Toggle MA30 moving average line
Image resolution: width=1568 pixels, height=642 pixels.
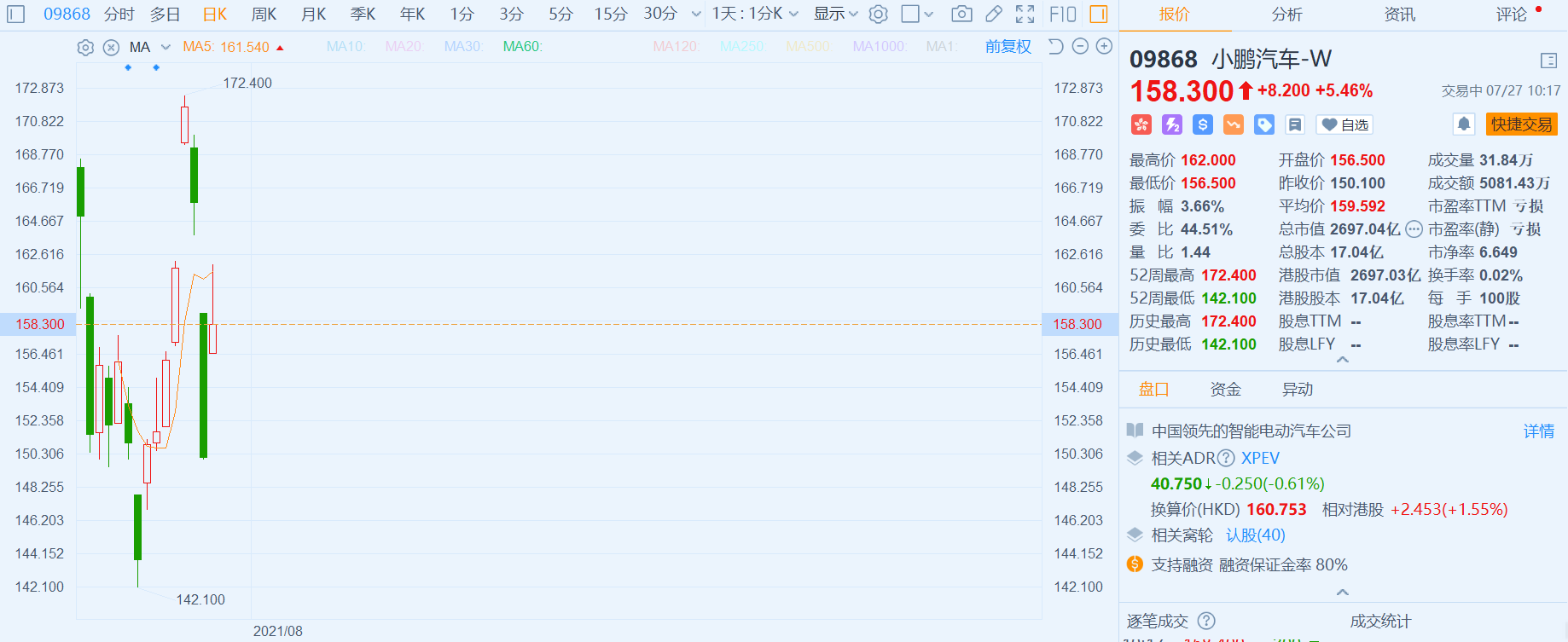click(x=463, y=47)
